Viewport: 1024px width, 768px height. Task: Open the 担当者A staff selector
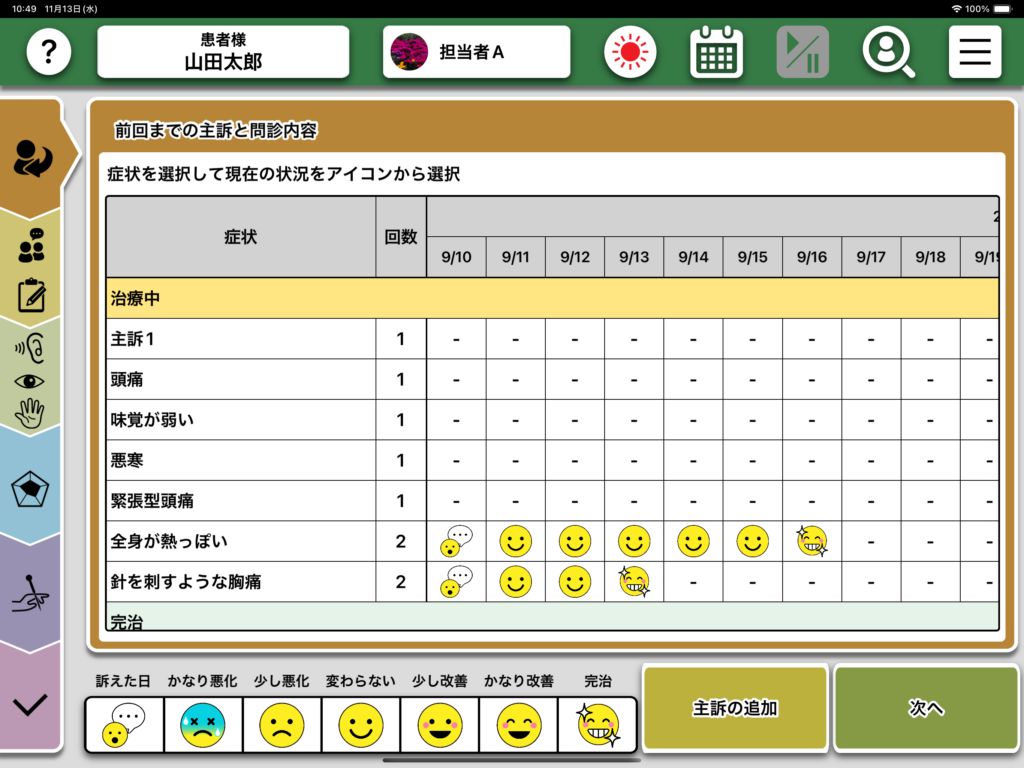point(476,52)
